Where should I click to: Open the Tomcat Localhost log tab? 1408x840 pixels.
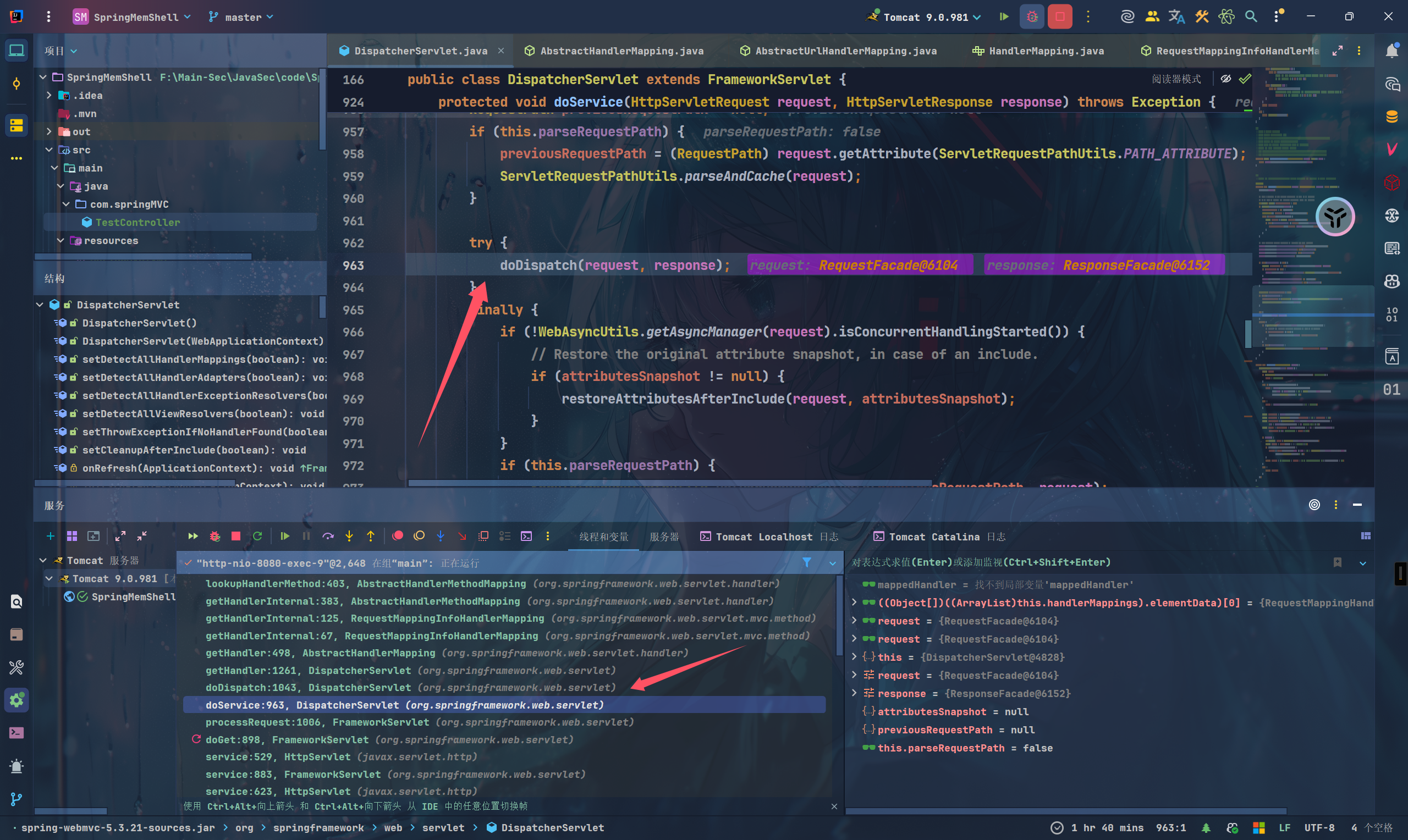769,537
